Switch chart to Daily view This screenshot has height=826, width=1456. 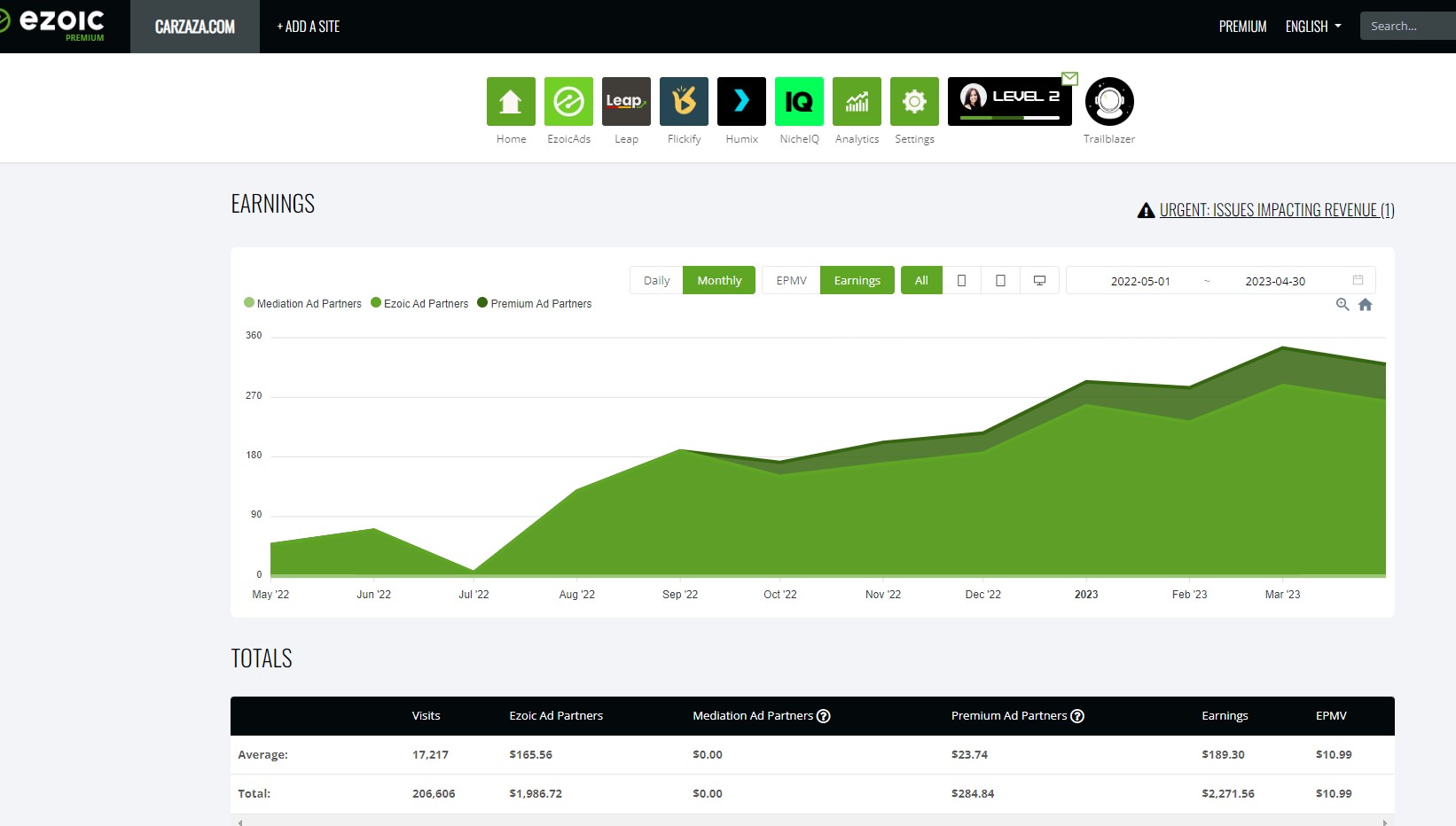point(656,280)
